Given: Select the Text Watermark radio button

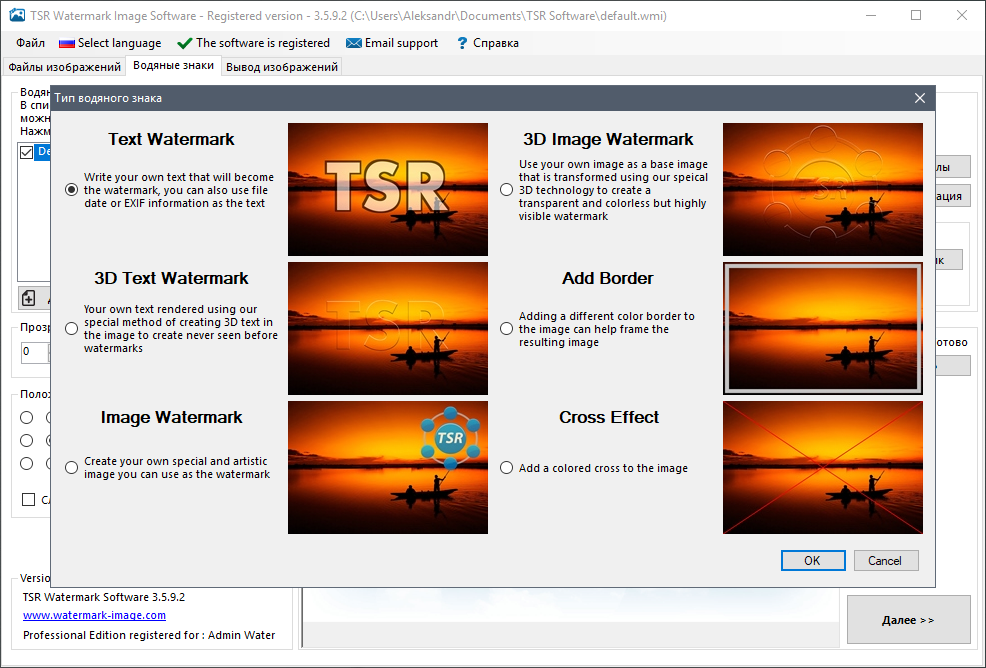Looking at the screenshot, I should [72, 189].
